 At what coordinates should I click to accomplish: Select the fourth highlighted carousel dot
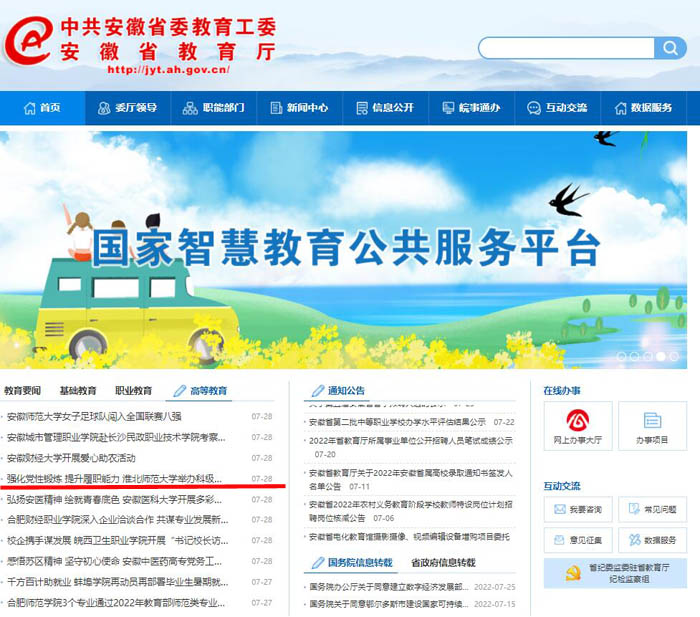[x=661, y=356]
